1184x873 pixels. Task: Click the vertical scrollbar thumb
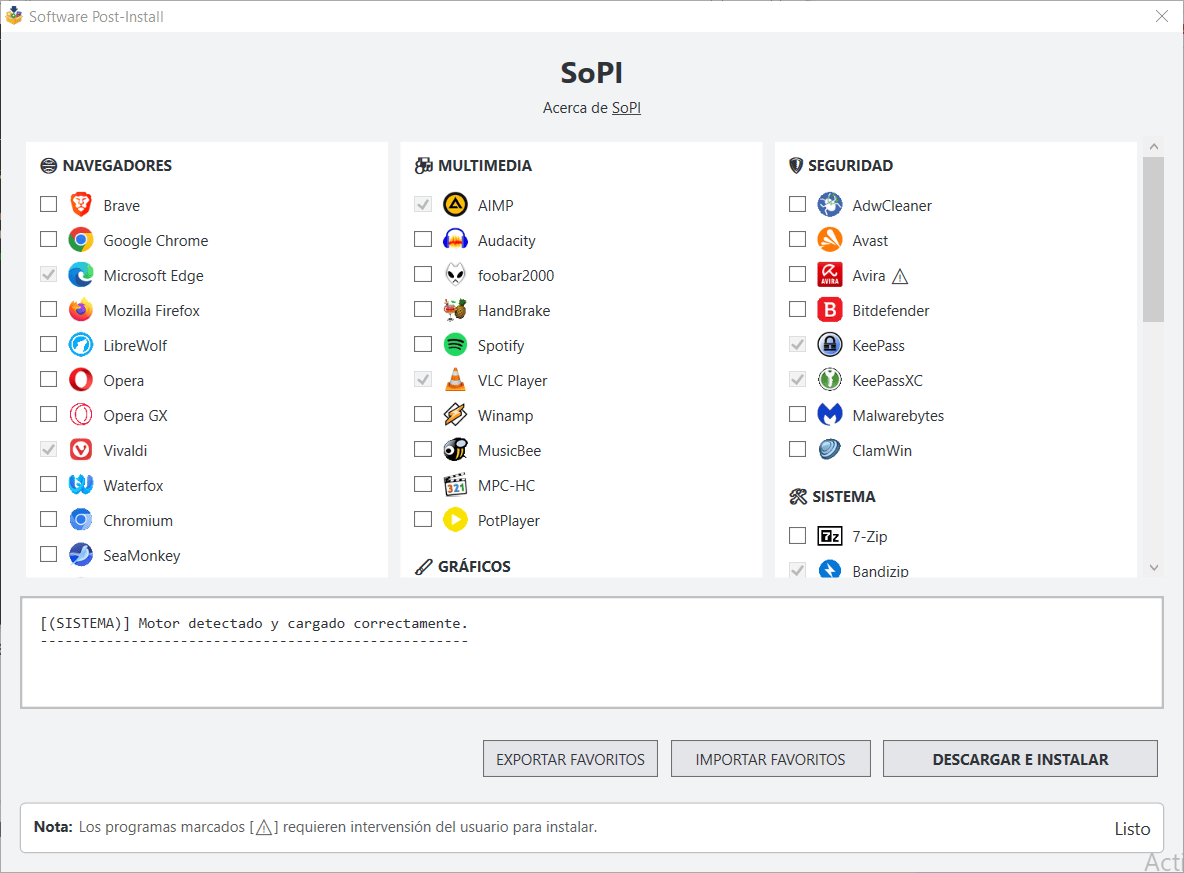pyautogui.click(x=1153, y=240)
